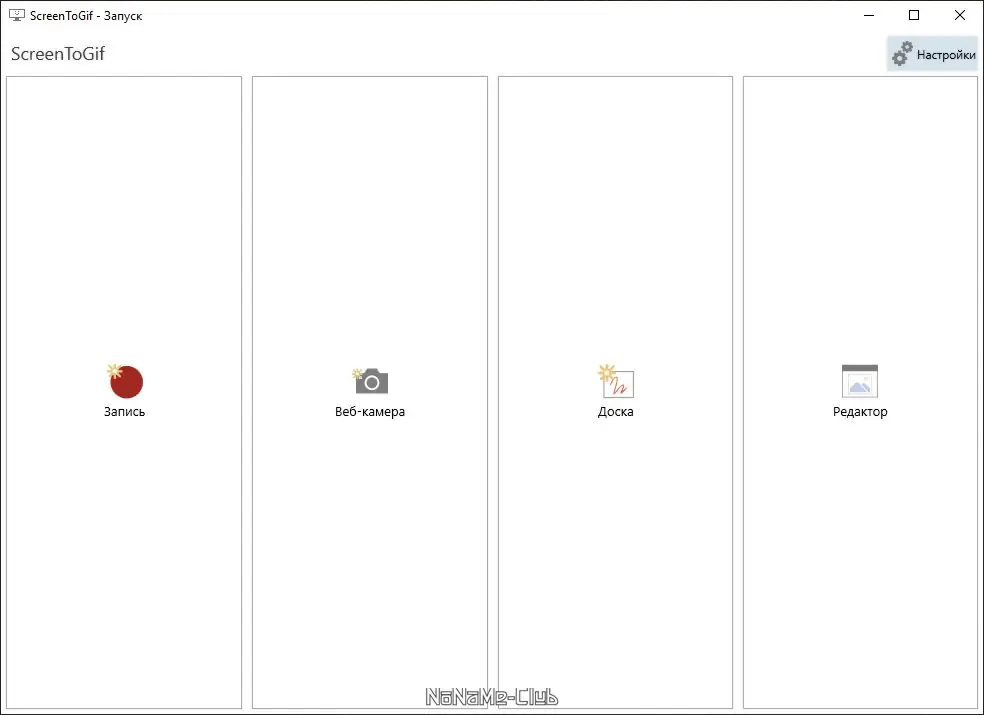The image size is (984, 715).
Task: Close the ScreenToGif startup window
Action: pos(960,16)
